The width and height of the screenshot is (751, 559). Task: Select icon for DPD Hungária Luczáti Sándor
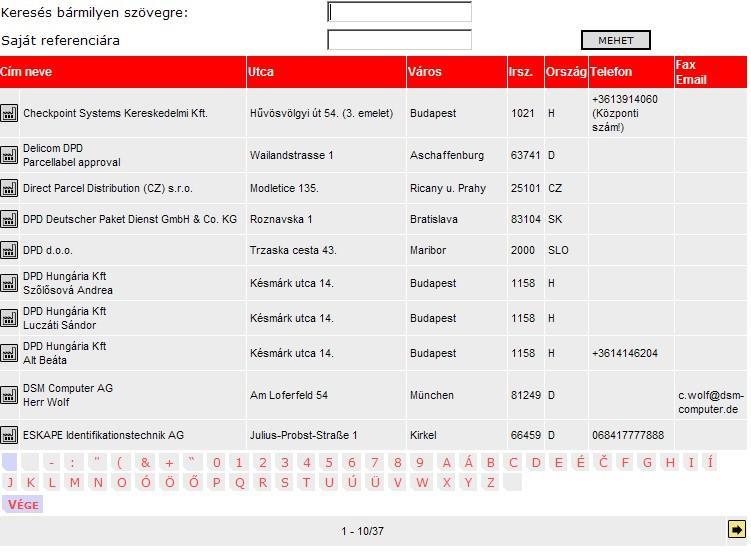click(9, 318)
